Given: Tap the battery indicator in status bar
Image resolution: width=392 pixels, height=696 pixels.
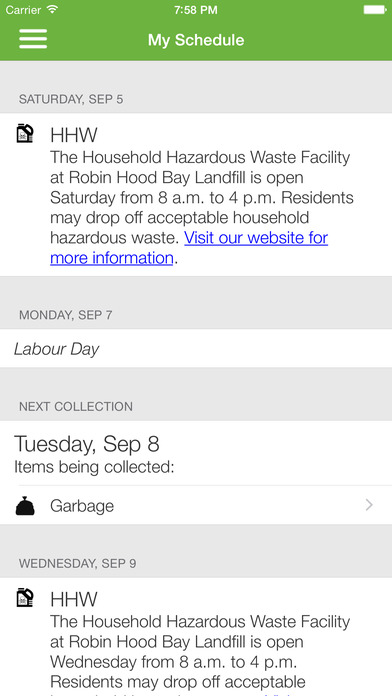Looking at the screenshot, I should 375,9.
